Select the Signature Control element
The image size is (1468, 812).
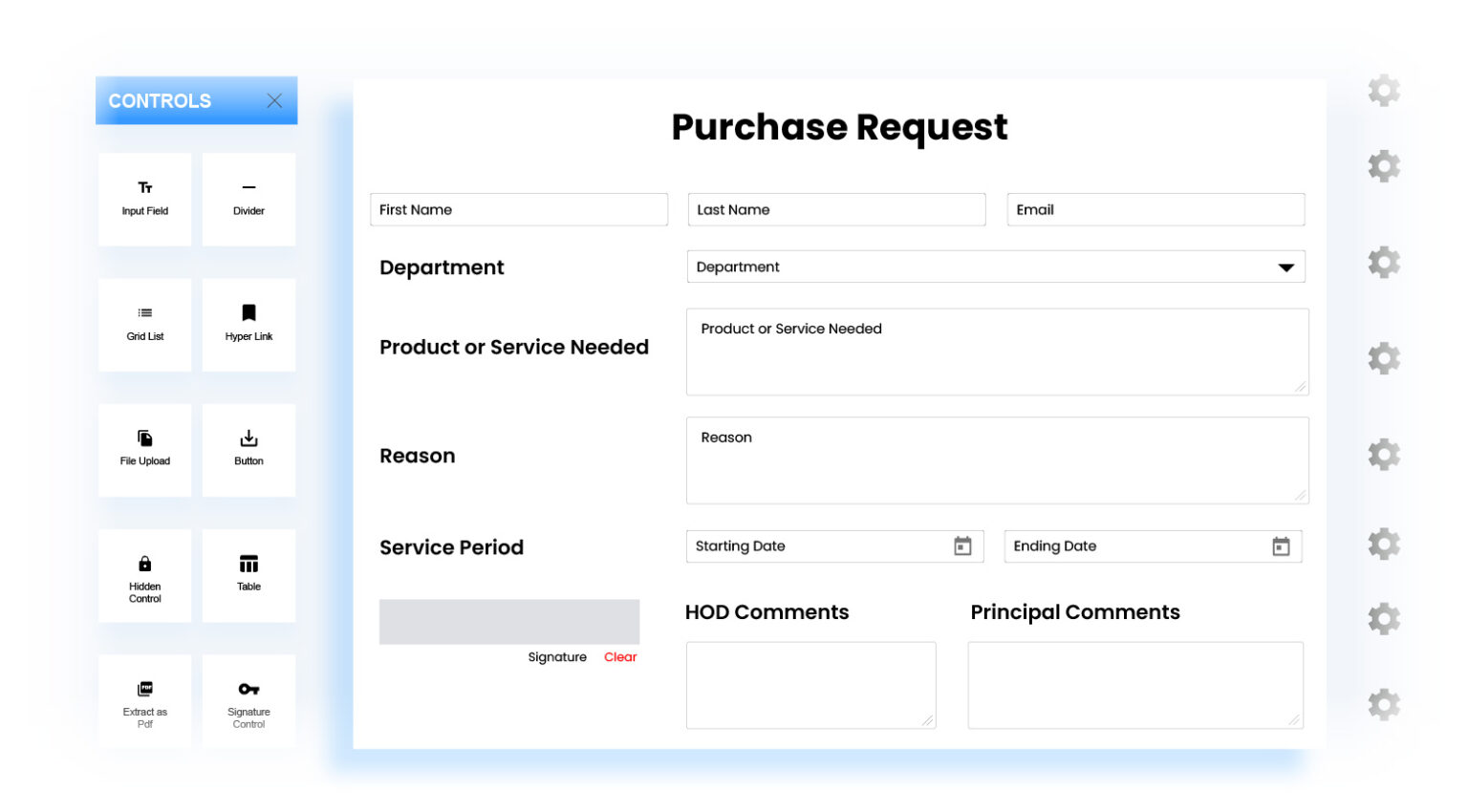(248, 700)
